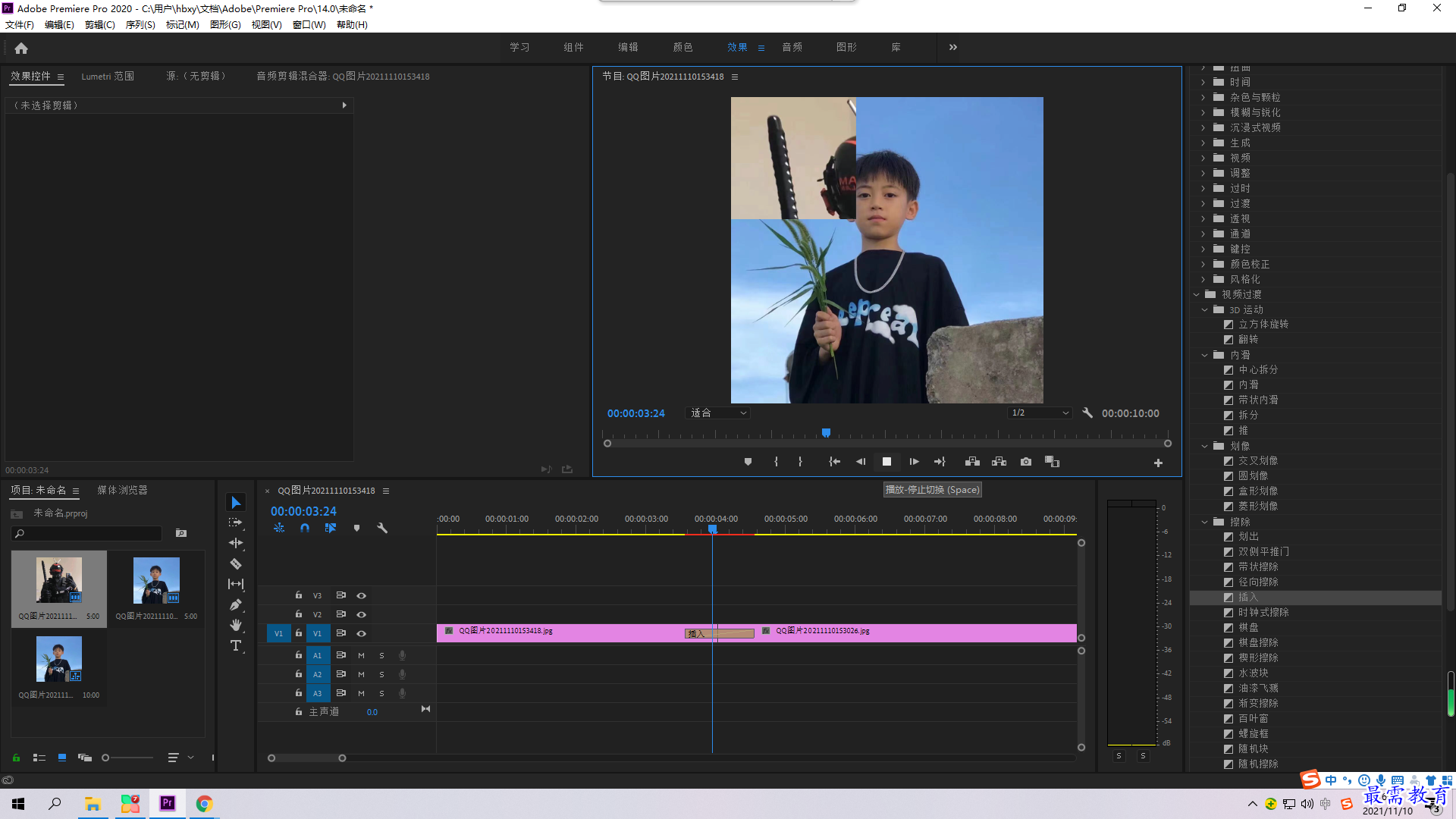Click the Home icon

(21, 48)
